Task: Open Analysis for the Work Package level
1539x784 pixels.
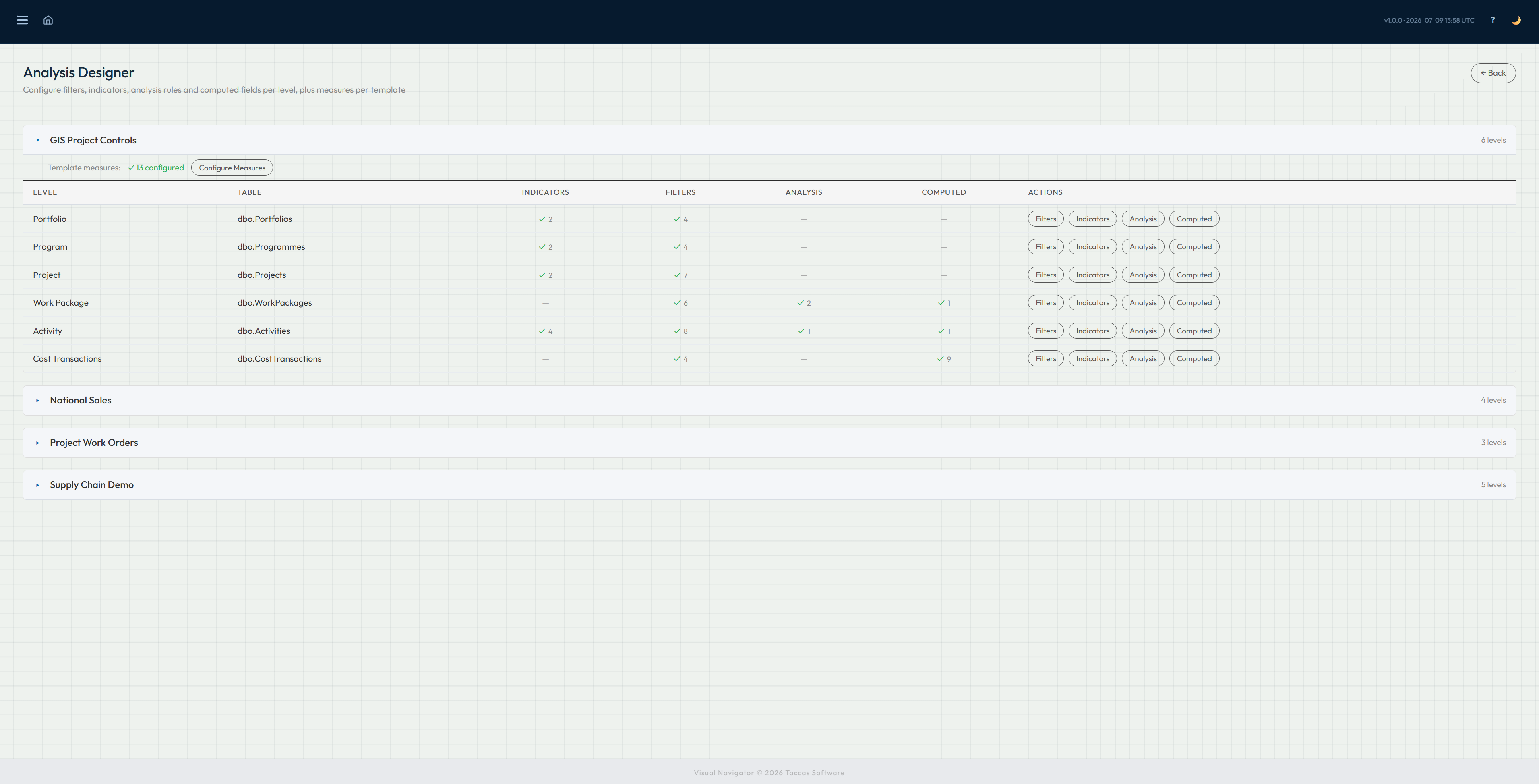Action: (1143, 303)
